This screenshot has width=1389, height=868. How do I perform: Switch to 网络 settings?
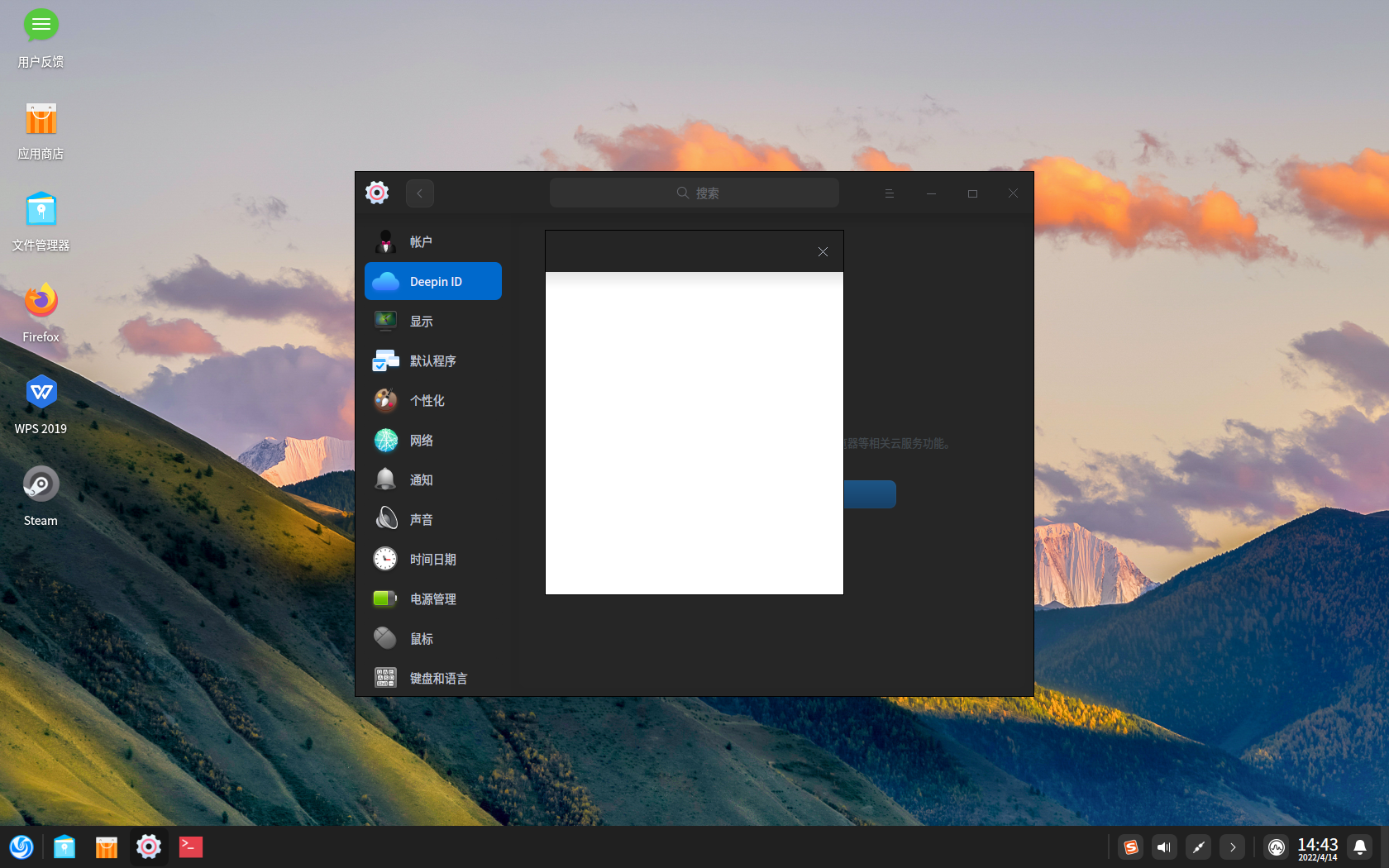coord(433,441)
